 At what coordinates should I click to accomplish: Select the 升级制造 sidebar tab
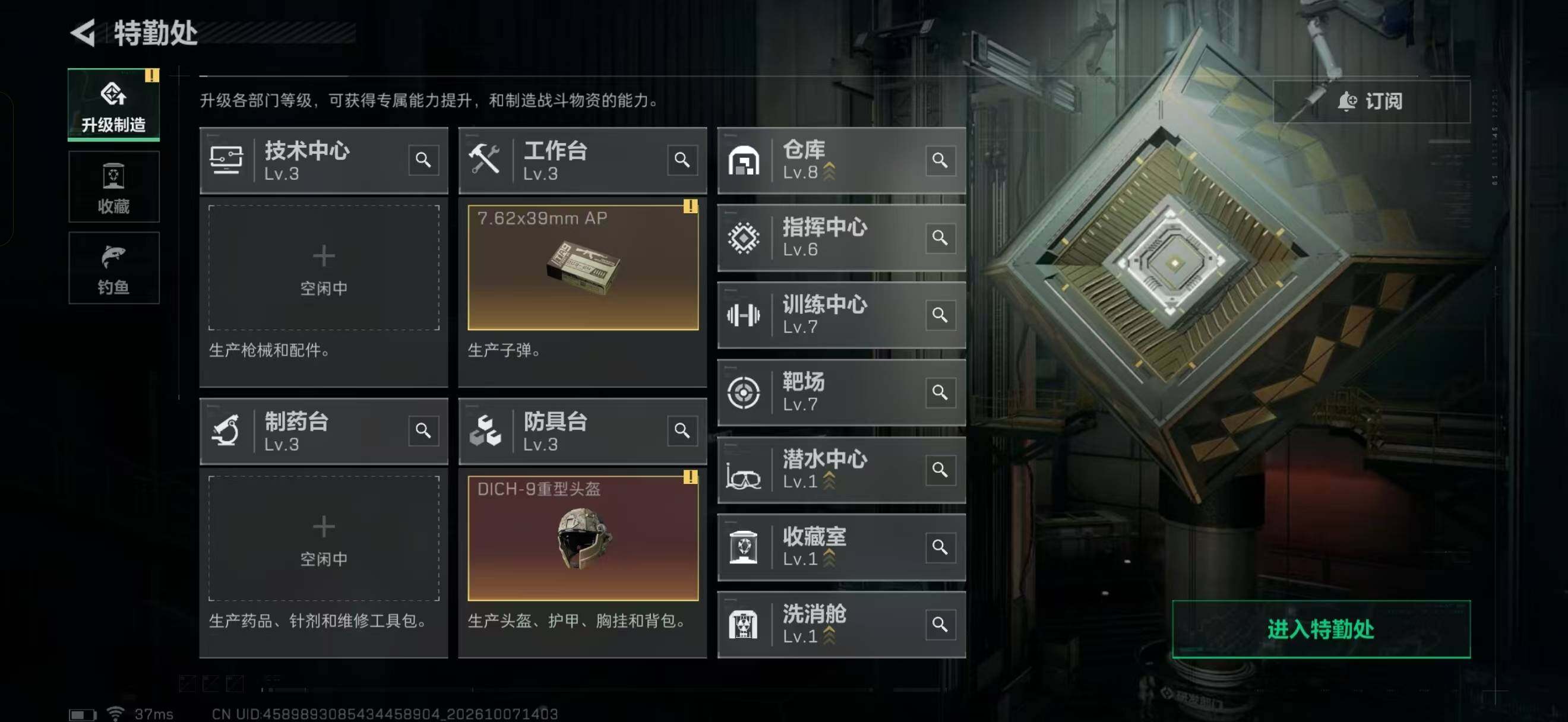pyautogui.click(x=114, y=104)
